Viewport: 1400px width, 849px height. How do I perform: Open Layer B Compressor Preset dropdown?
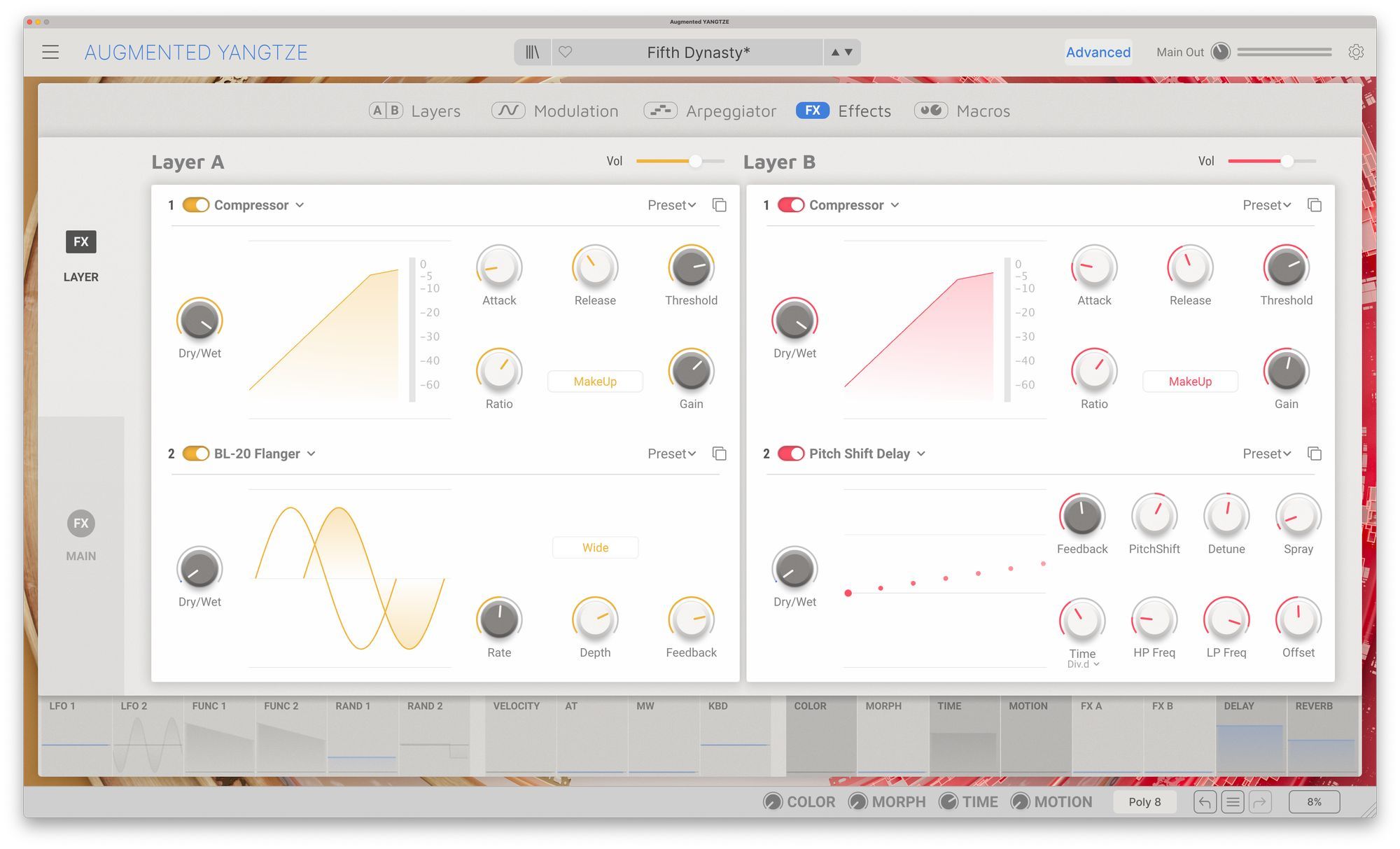tap(1267, 205)
